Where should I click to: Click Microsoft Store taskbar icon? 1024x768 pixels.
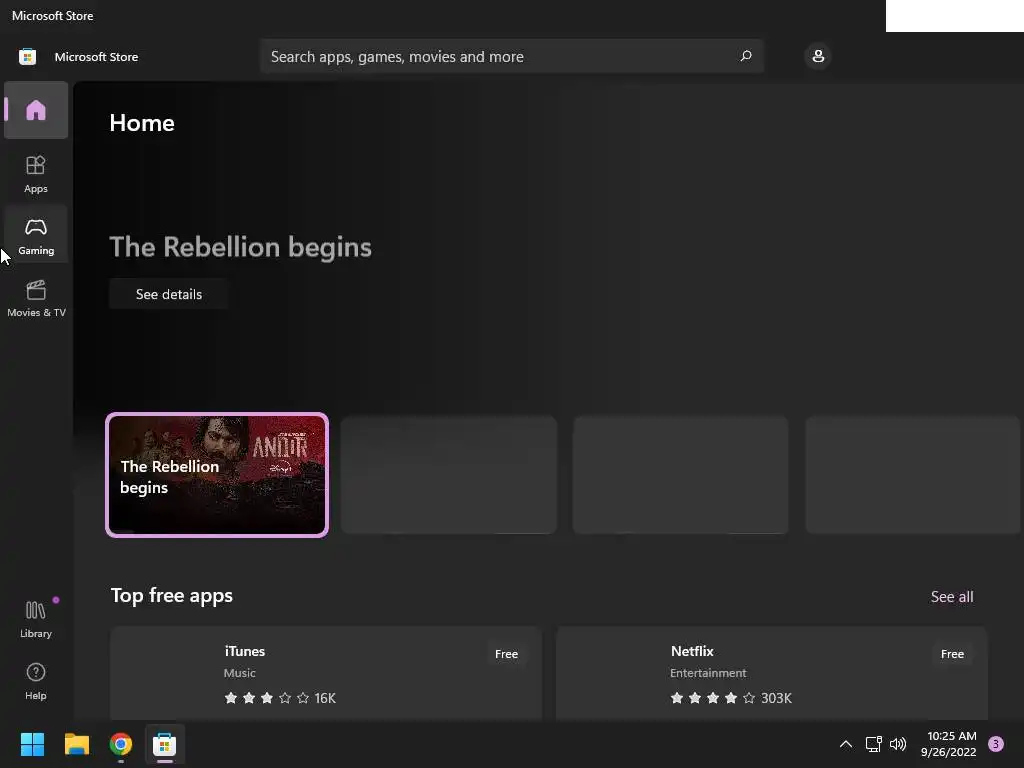[x=165, y=744]
